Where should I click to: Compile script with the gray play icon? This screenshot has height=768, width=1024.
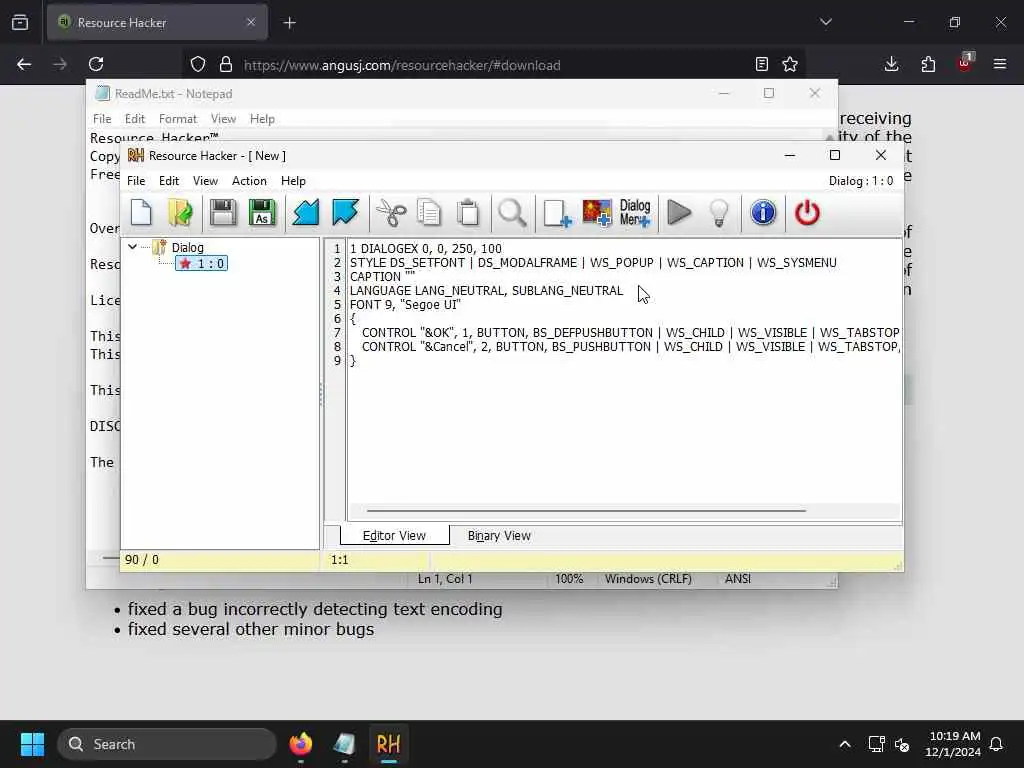[x=679, y=213]
